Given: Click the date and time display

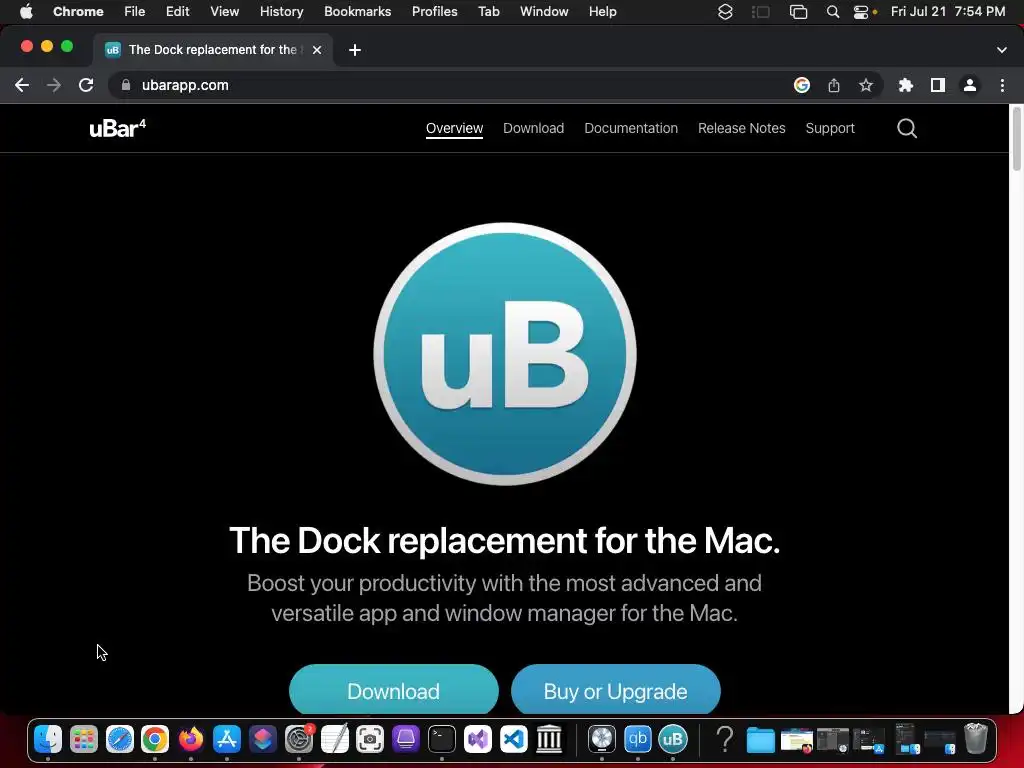Looking at the screenshot, I should tap(948, 11).
